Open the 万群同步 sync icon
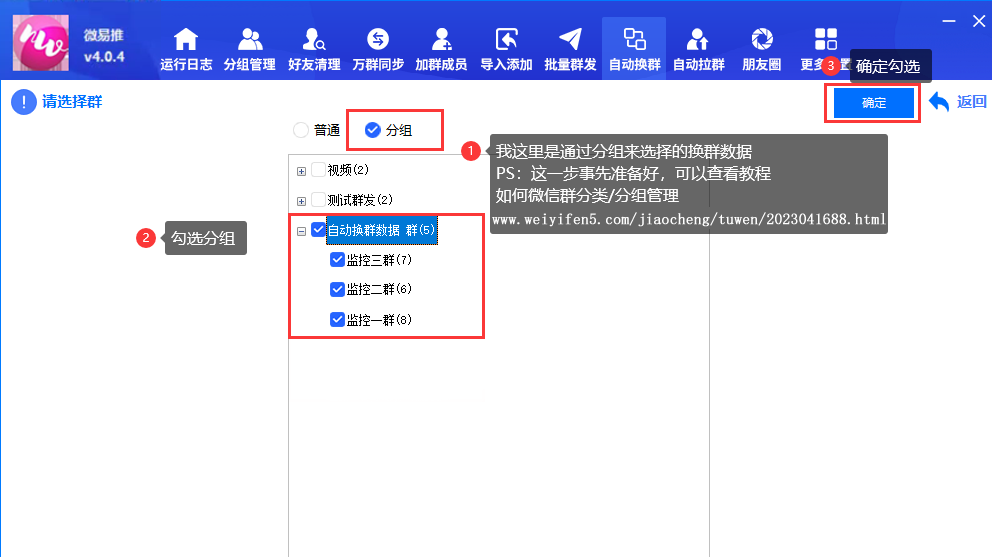The width and height of the screenshot is (992, 557). (x=378, y=40)
